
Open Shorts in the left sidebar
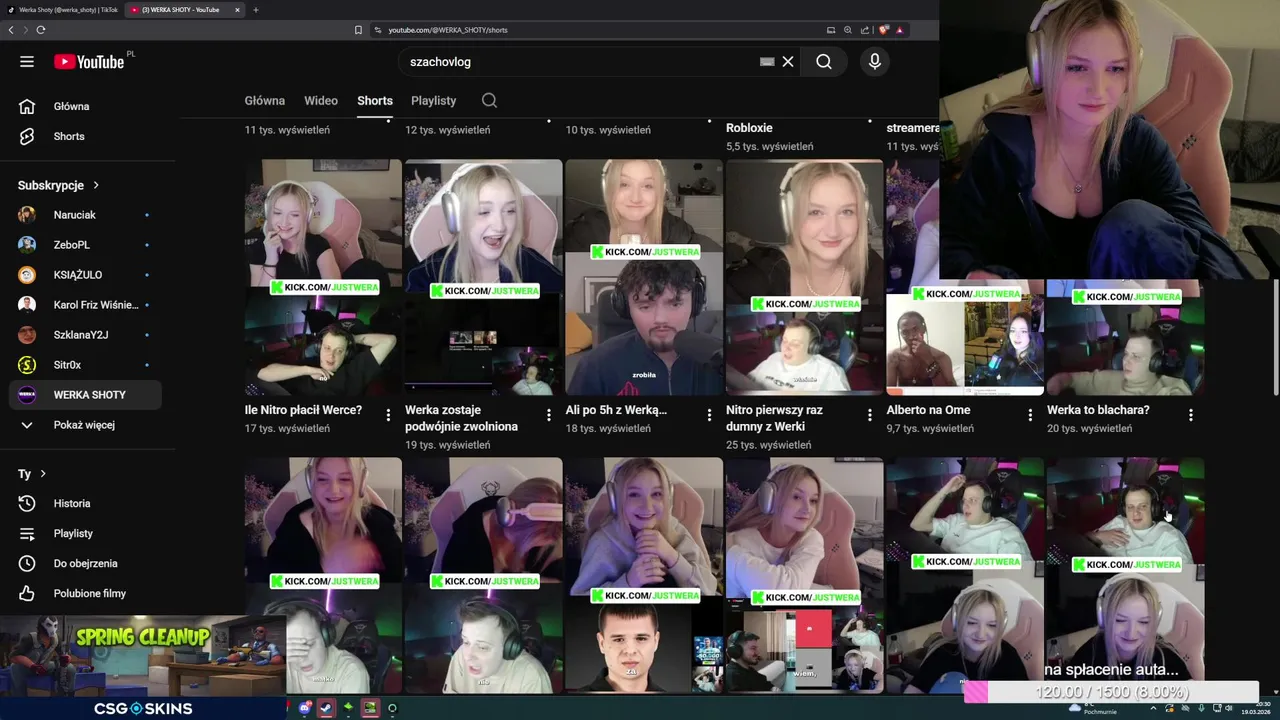[x=85, y=136]
